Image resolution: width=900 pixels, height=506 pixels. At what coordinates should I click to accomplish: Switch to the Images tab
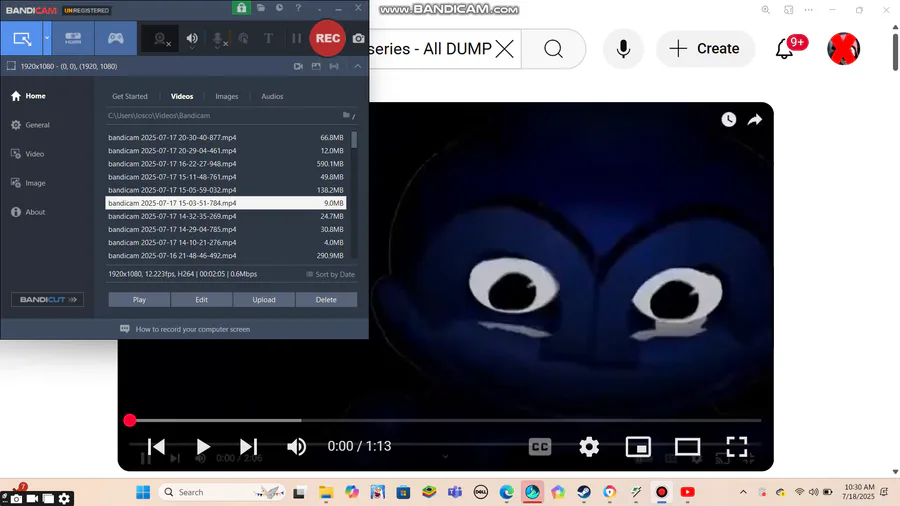(227, 96)
